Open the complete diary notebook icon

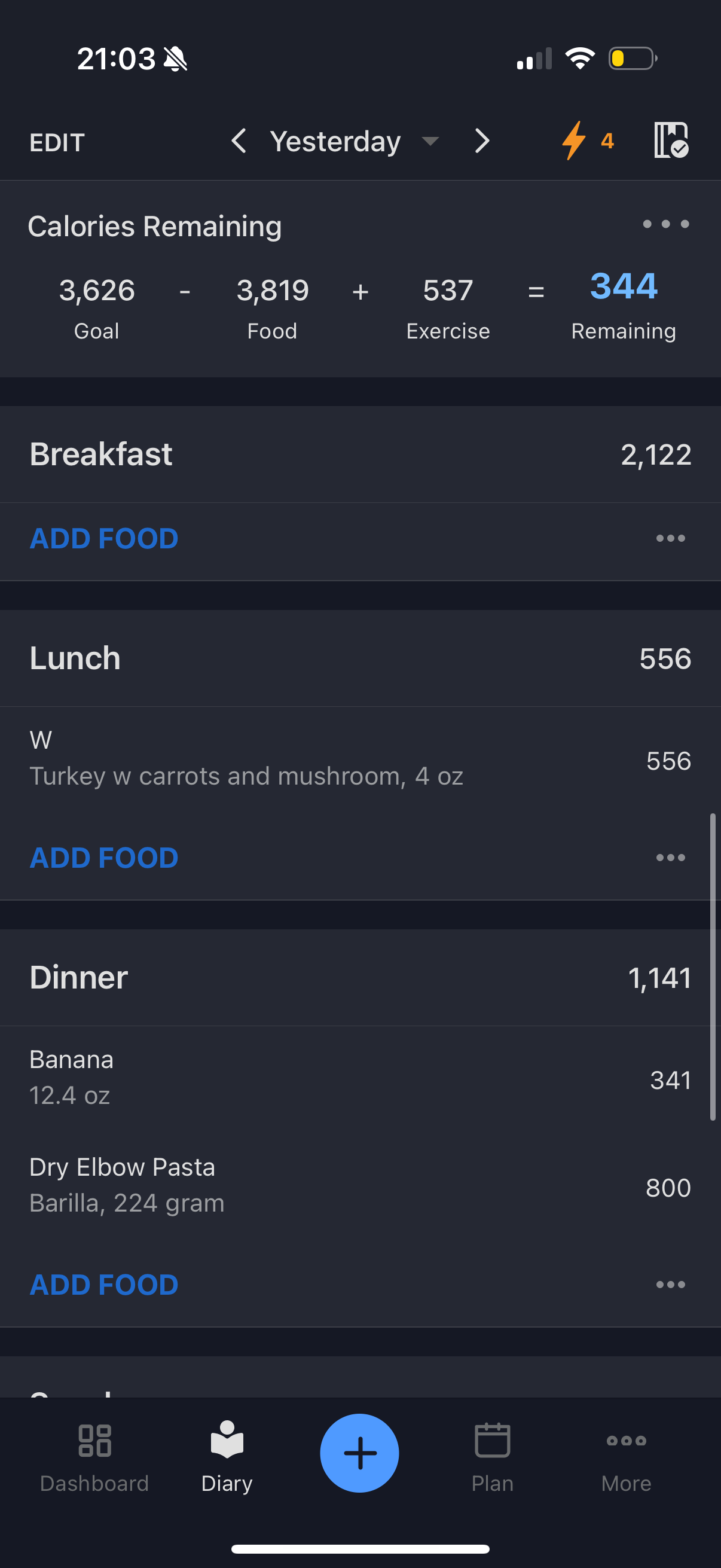(671, 140)
